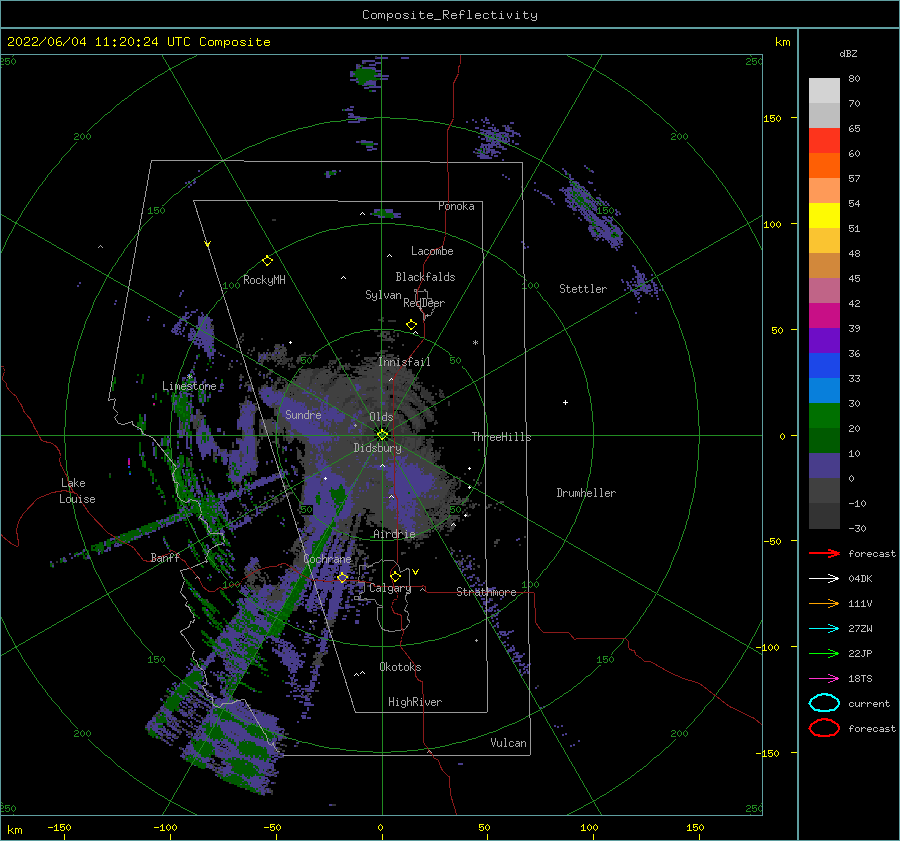
Task: Click the green 22JP arrow legend icon
Action: pos(824,653)
